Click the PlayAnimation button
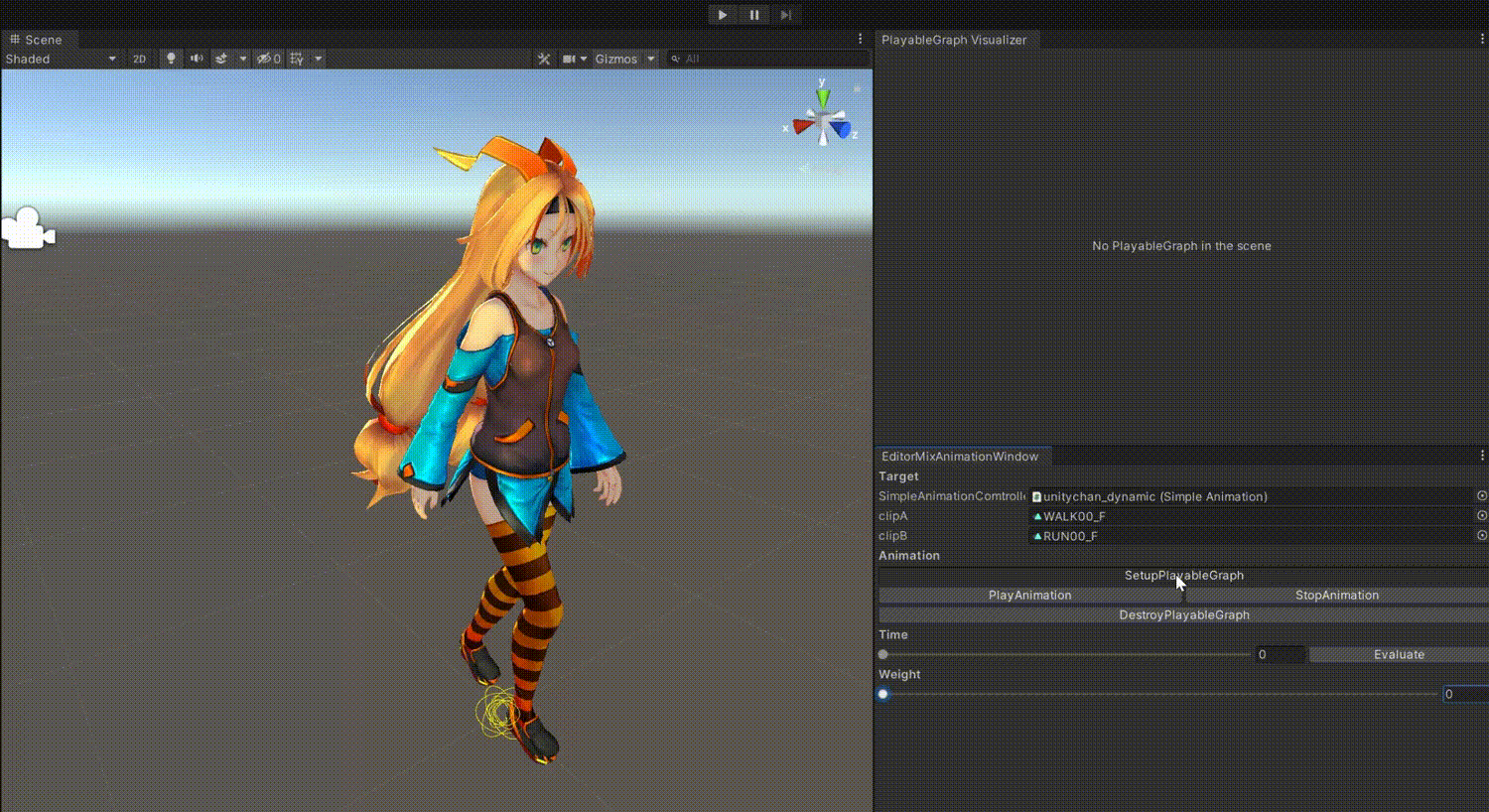 click(1030, 596)
